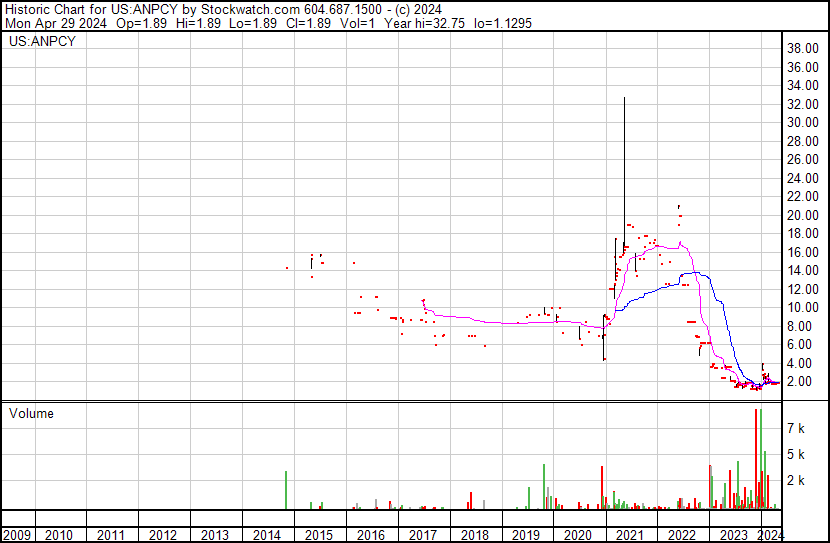The image size is (830, 543).
Task: Click the 26.00 price axis label
Action: tap(803, 159)
